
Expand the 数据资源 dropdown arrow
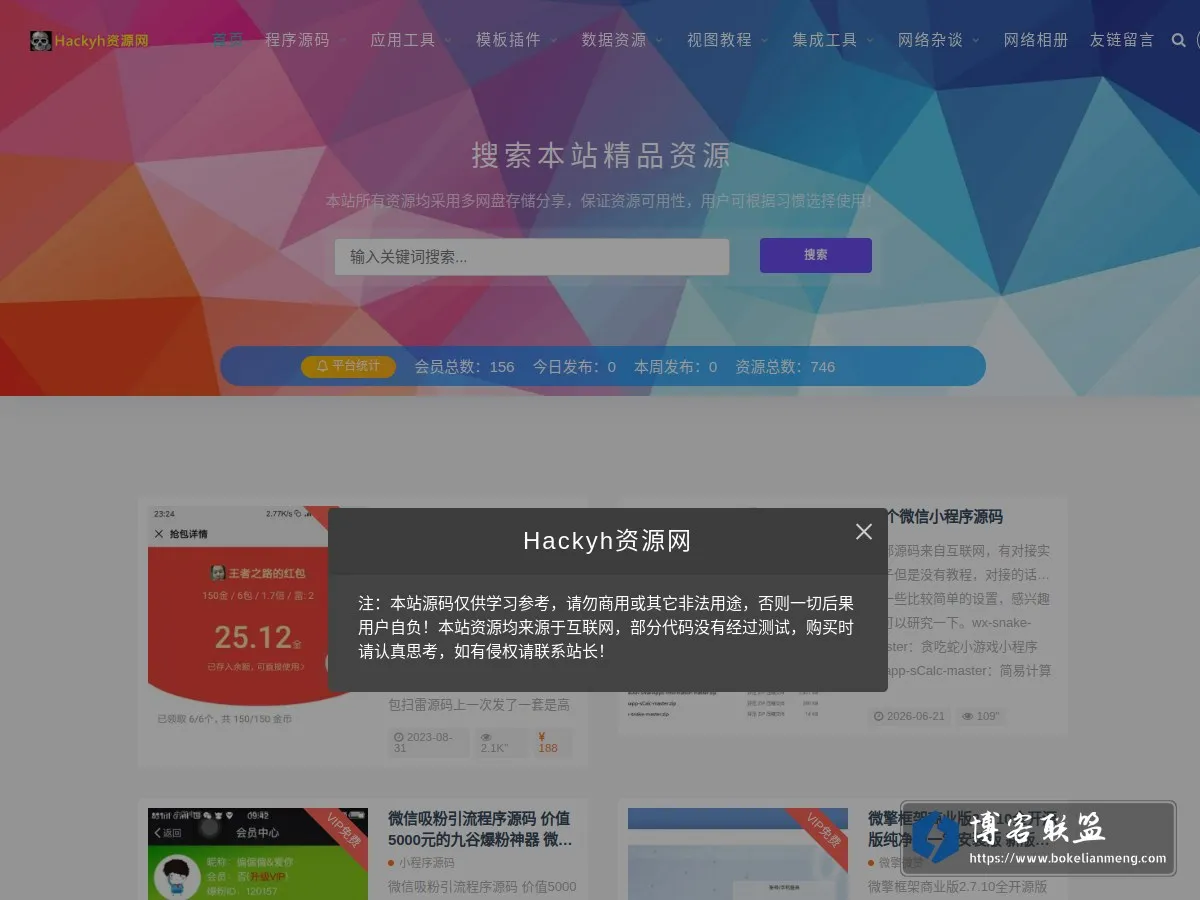[659, 41]
